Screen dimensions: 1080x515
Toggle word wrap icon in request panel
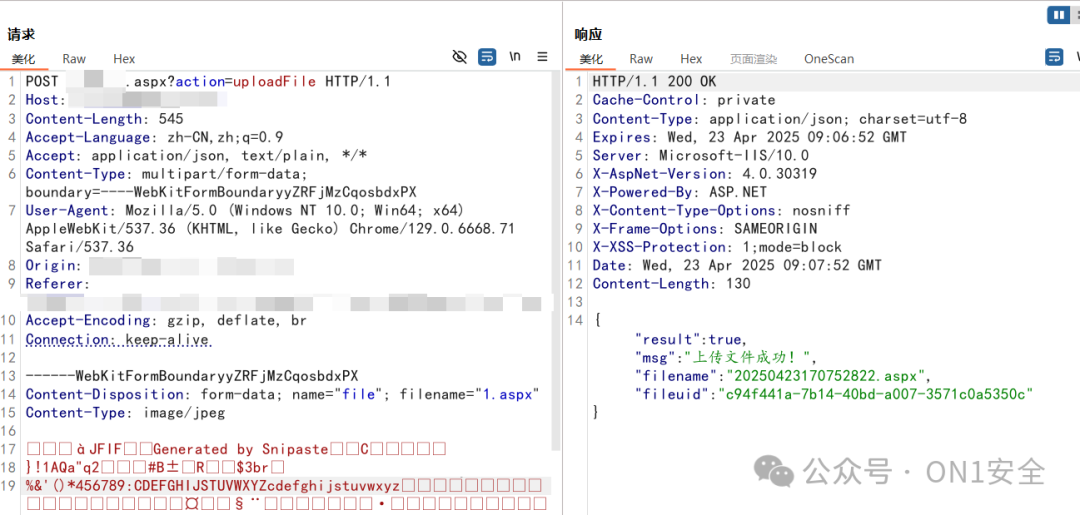click(487, 57)
